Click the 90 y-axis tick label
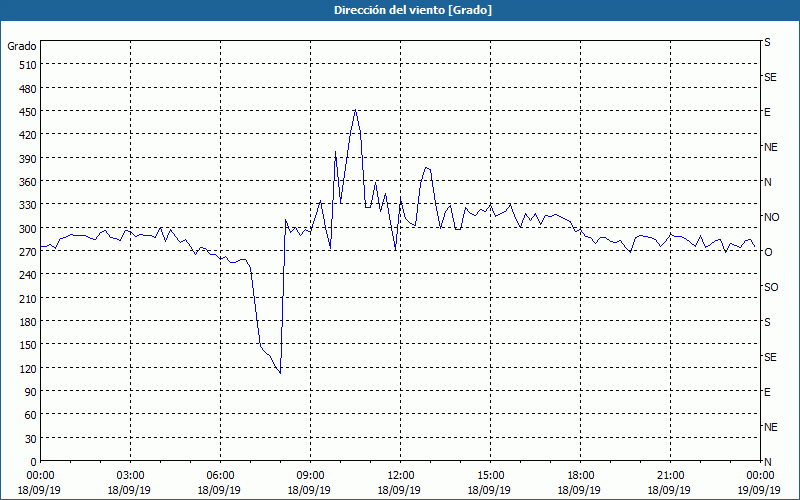The width and height of the screenshot is (800, 500). coord(31,392)
